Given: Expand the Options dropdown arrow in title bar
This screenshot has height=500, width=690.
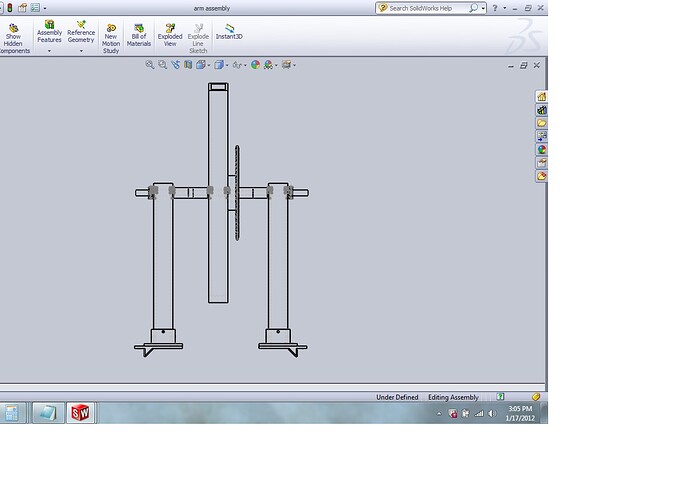Looking at the screenshot, I should [45, 8].
